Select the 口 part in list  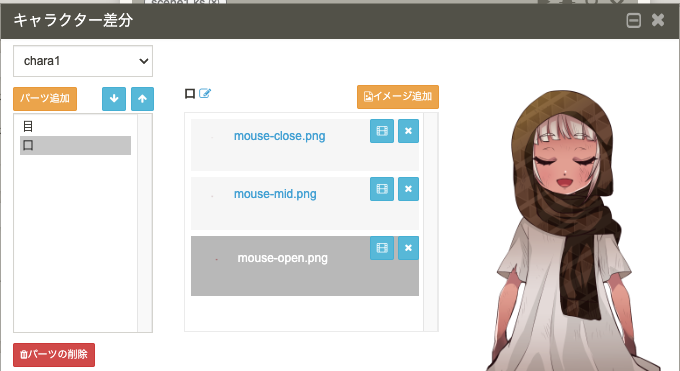click(x=75, y=145)
